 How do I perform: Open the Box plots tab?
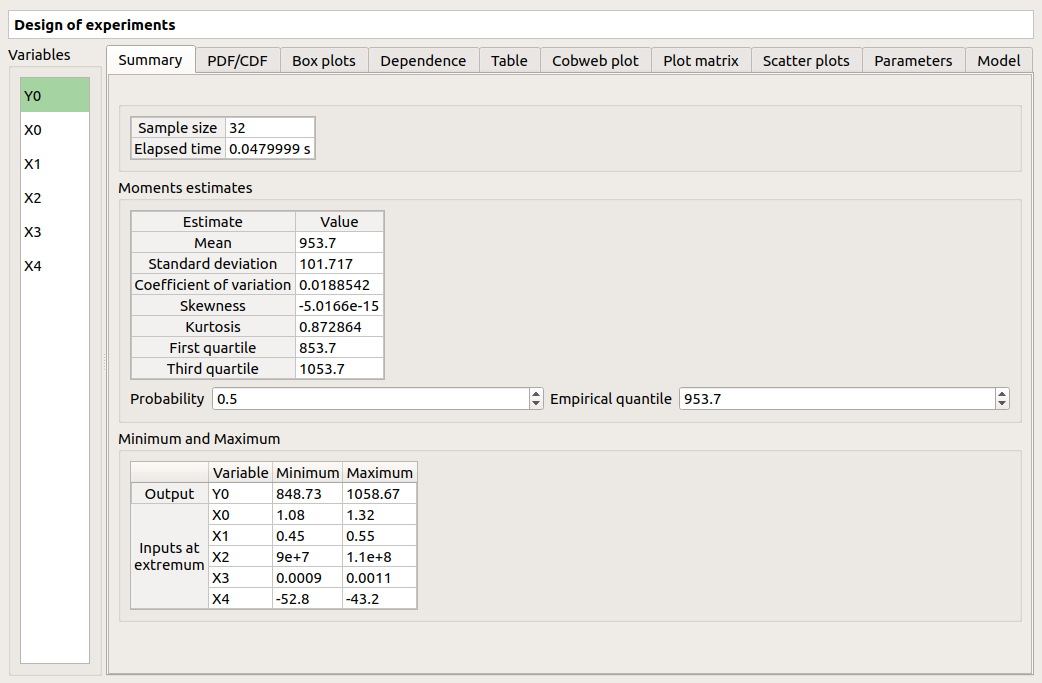tap(323, 61)
